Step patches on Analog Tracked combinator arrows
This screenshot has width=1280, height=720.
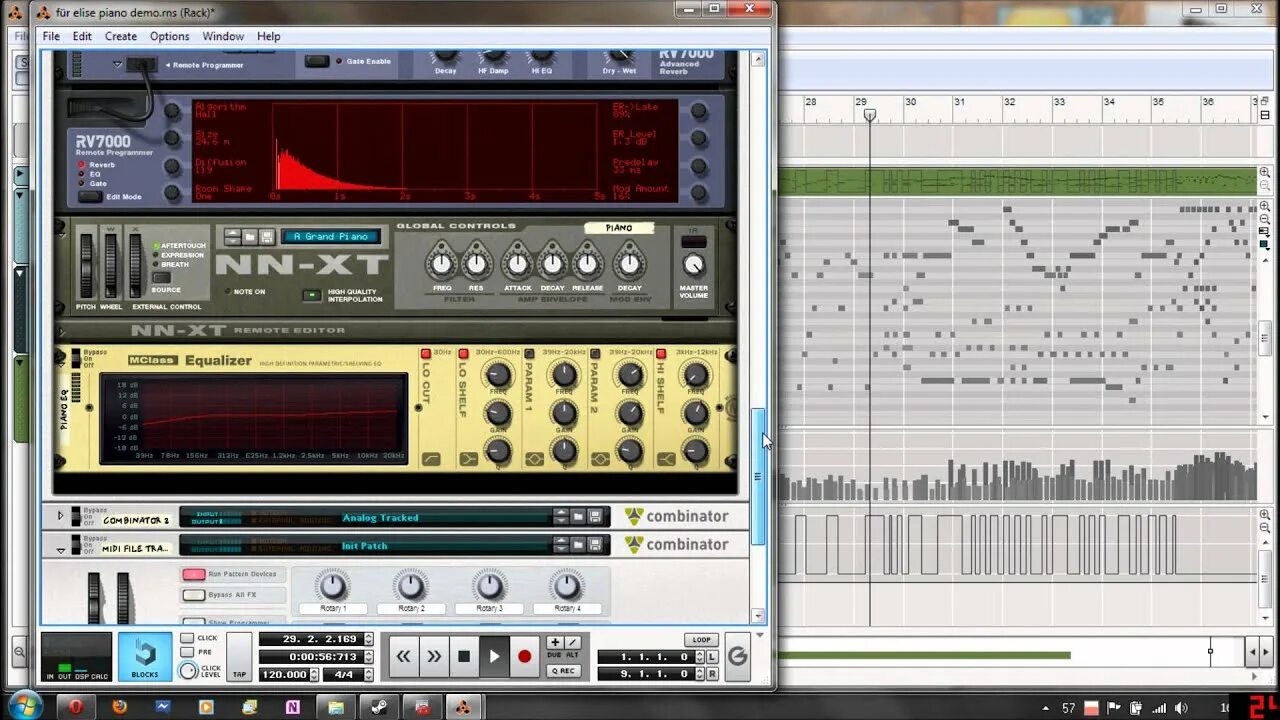click(x=561, y=517)
